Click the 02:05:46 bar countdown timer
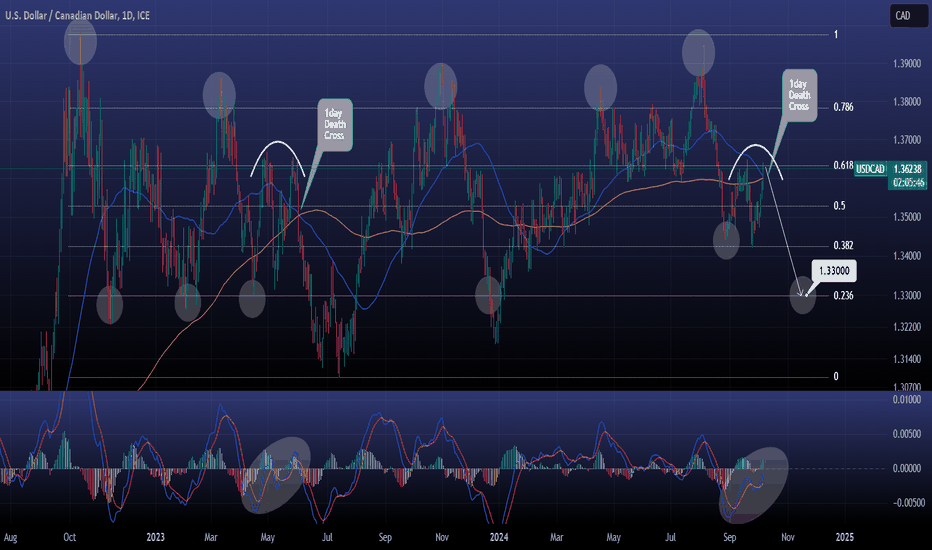 (x=909, y=183)
